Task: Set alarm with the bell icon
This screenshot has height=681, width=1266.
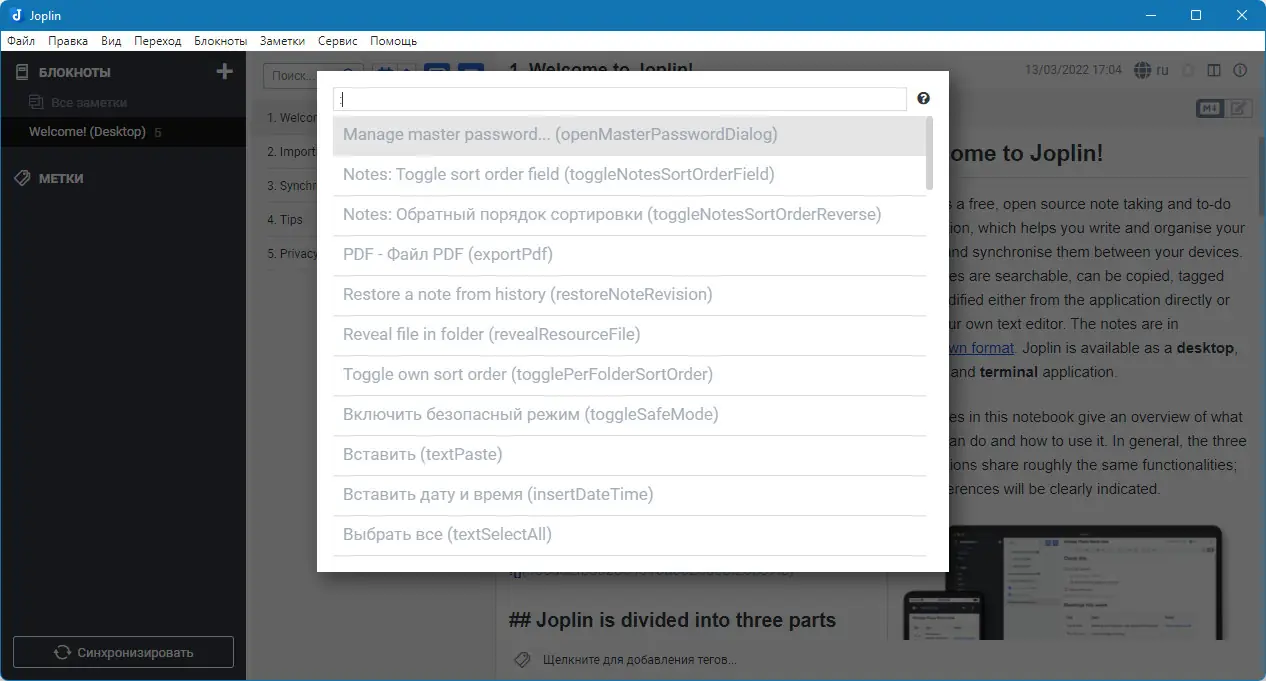Action: [1188, 71]
